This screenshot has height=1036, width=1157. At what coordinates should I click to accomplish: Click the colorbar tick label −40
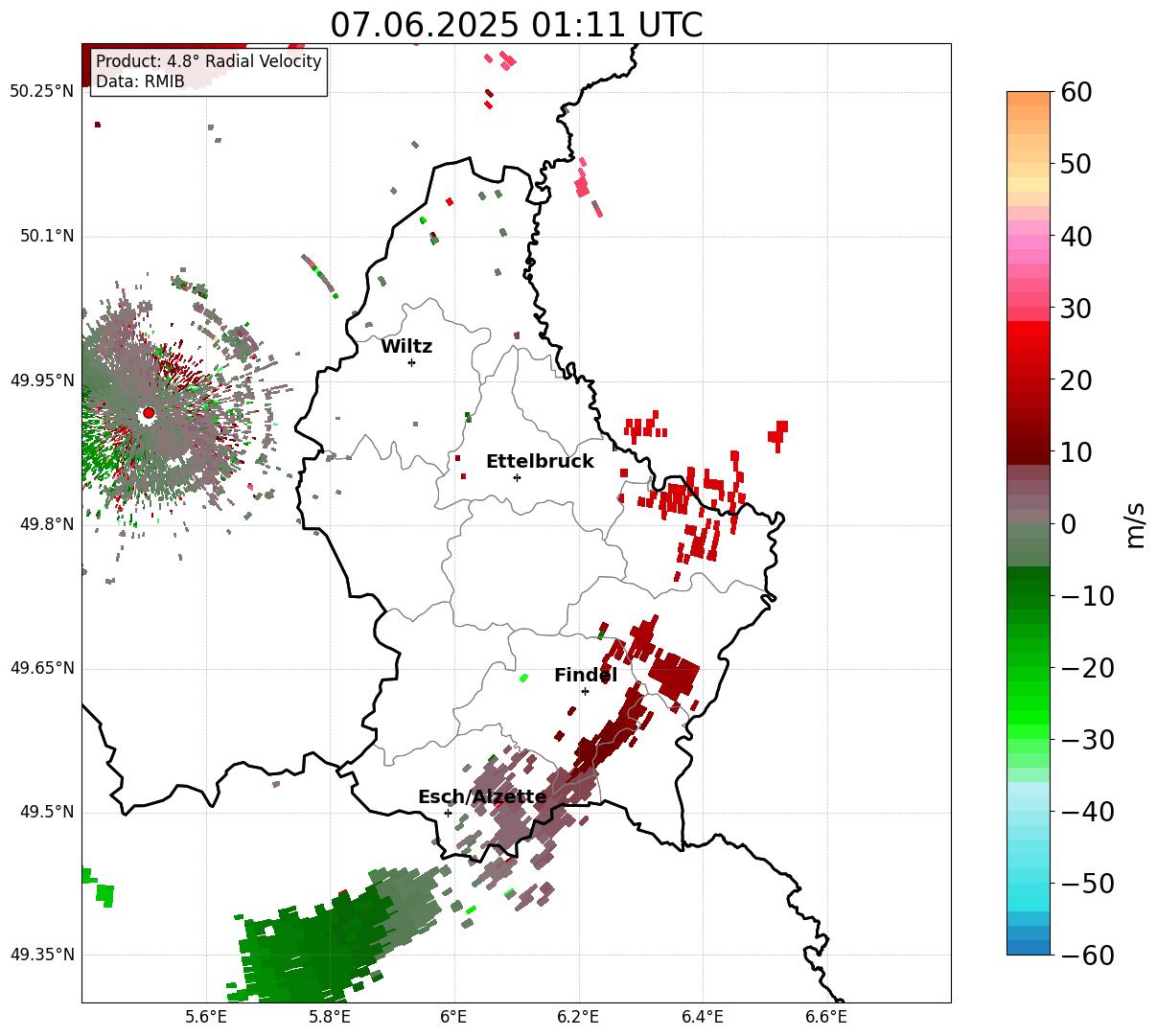[1086, 812]
